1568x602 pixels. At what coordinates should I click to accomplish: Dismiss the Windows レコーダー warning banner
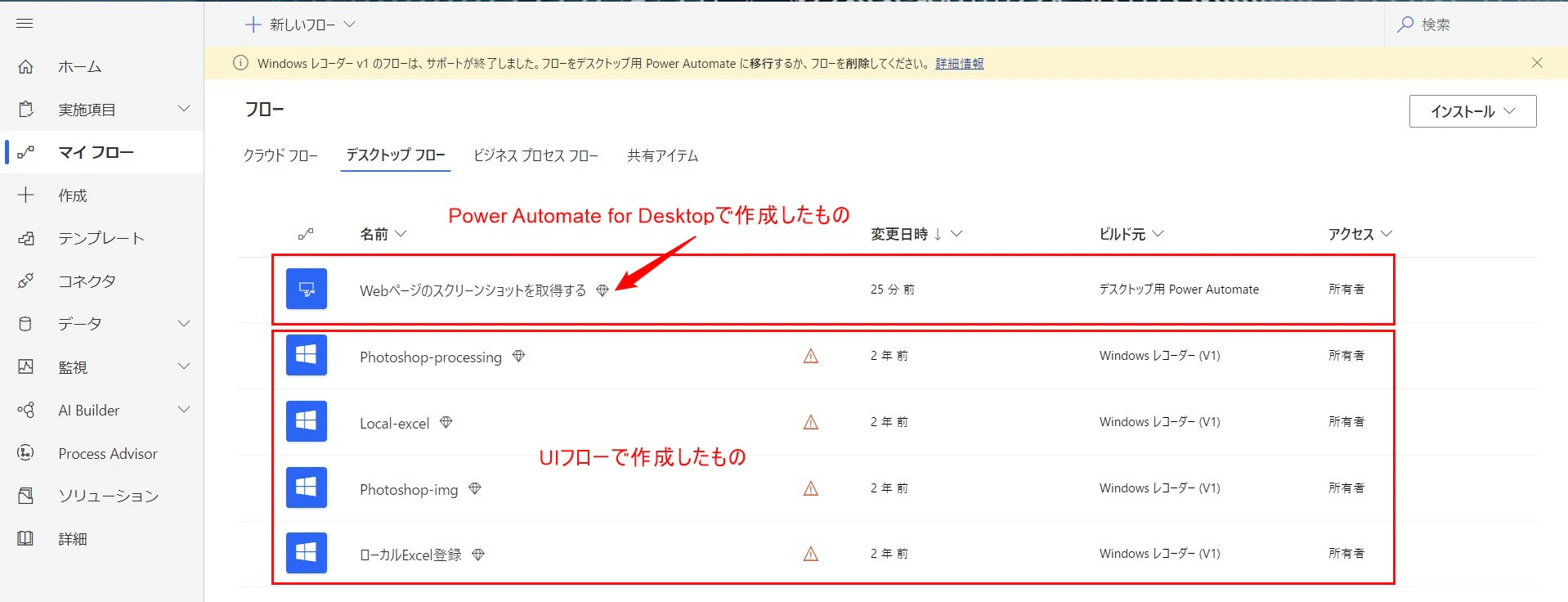1537,63
